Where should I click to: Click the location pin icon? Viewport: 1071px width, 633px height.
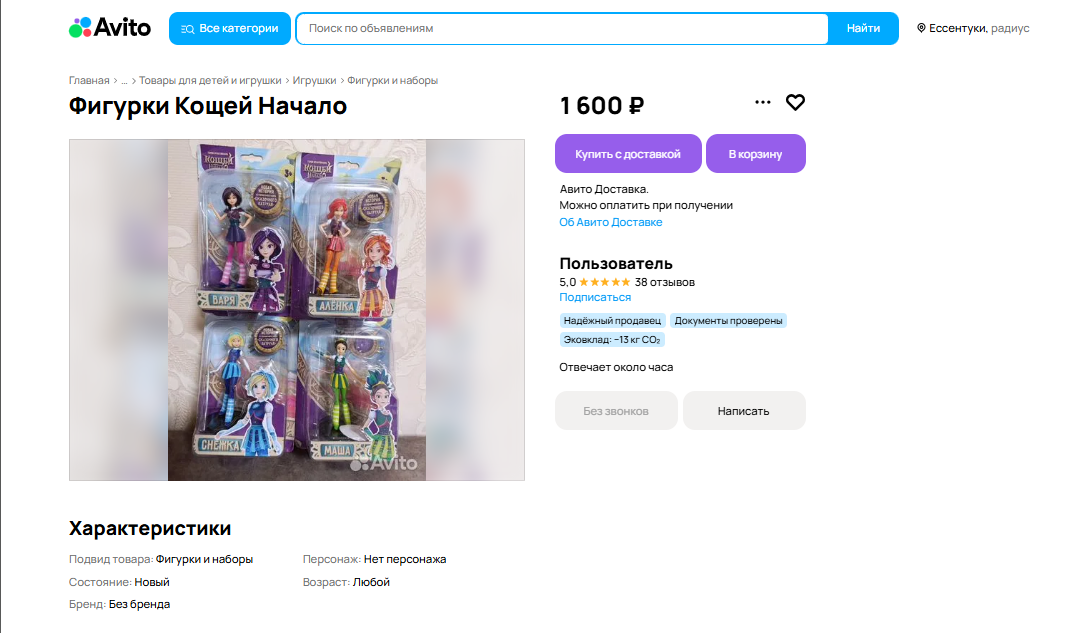921,29
